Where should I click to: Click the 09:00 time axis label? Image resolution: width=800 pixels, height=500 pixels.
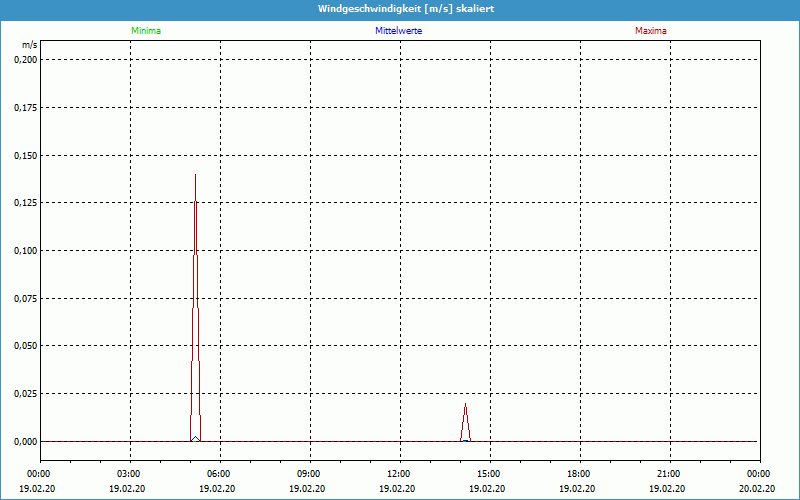click(309, 474)
